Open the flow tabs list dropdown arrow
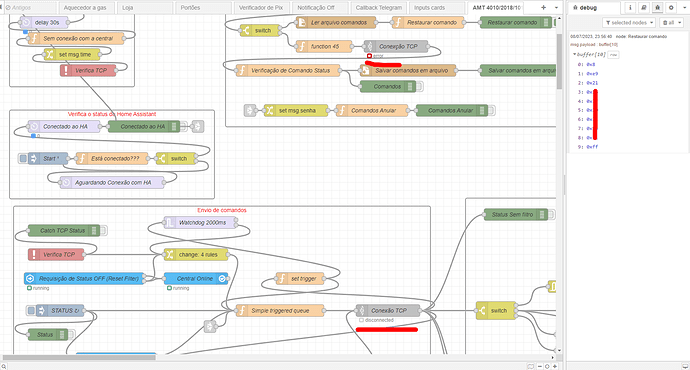The width and height of the screenshot is (690, 370). tap(556, 7)
